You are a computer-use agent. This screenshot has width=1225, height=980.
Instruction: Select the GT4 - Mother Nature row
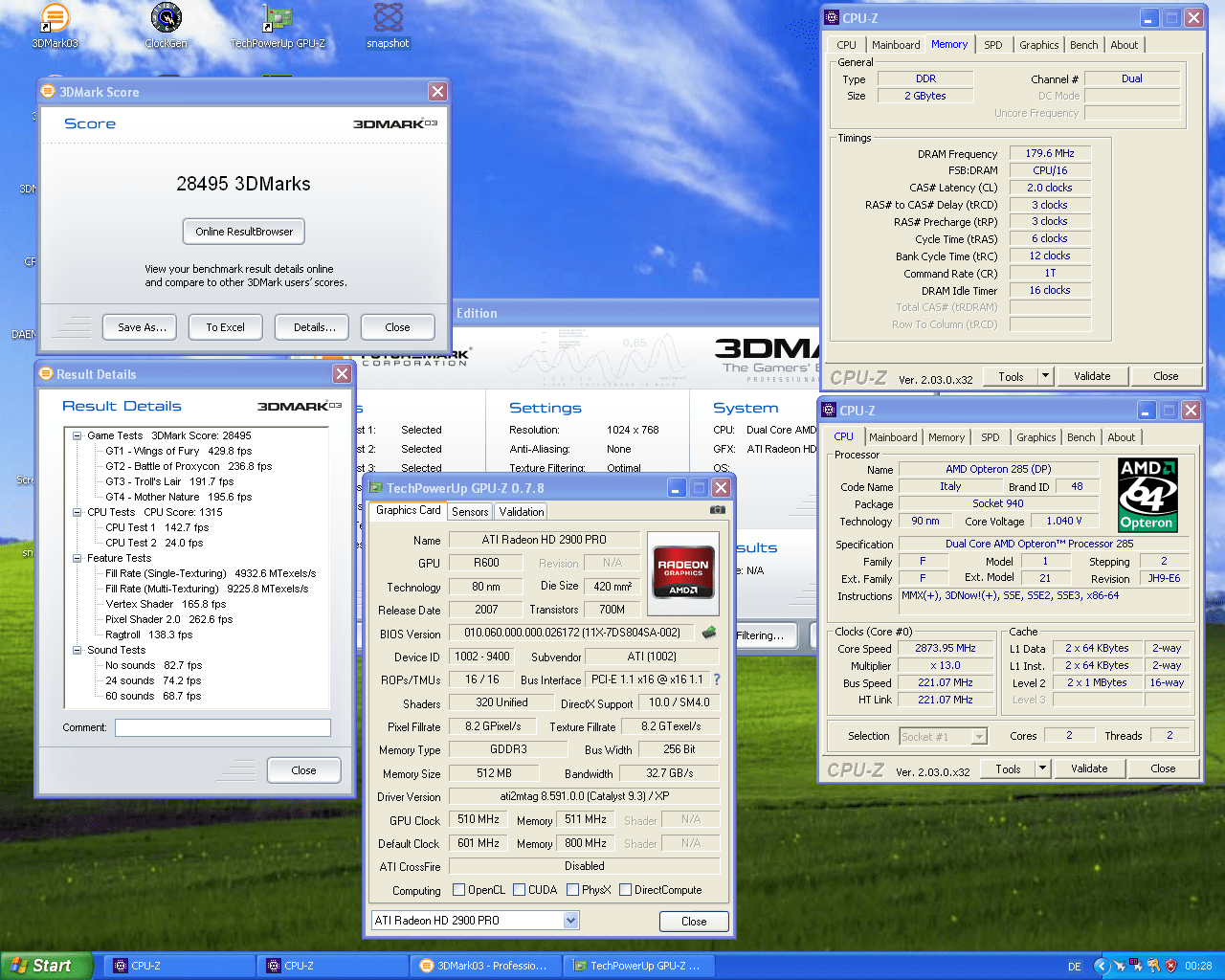point(178,497)
